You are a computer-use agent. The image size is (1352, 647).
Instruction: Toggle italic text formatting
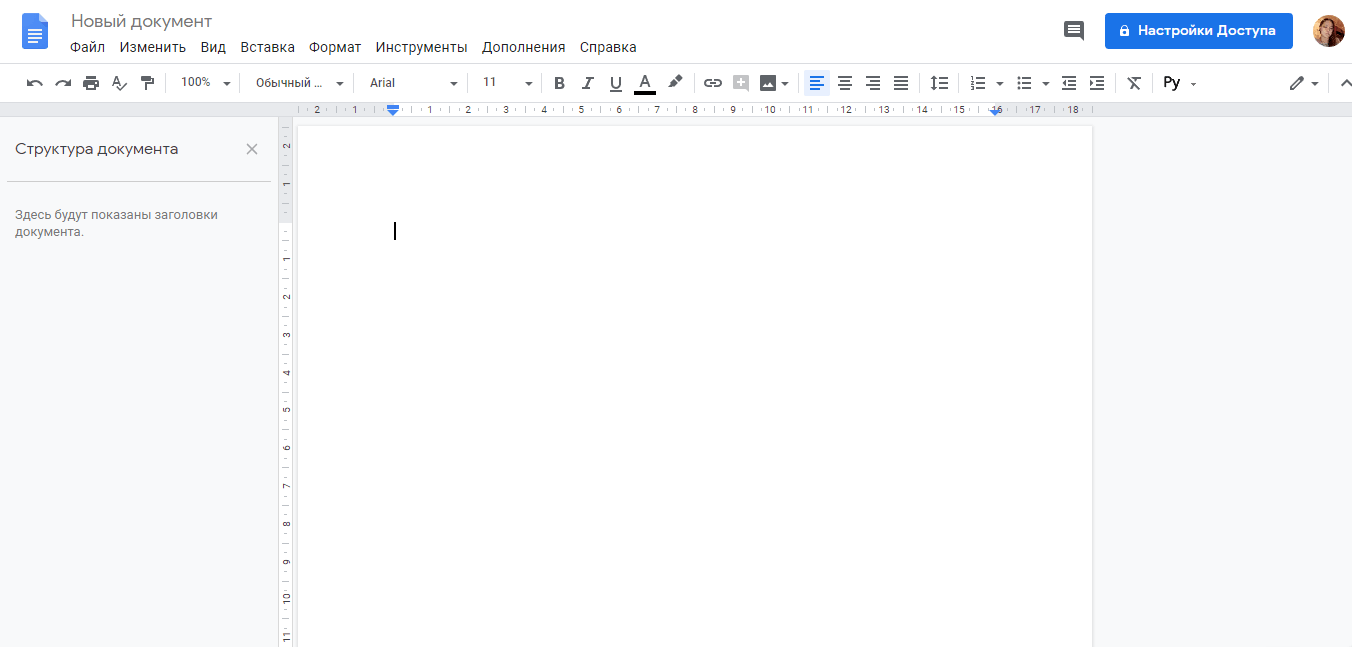click(x=587, y=83)
